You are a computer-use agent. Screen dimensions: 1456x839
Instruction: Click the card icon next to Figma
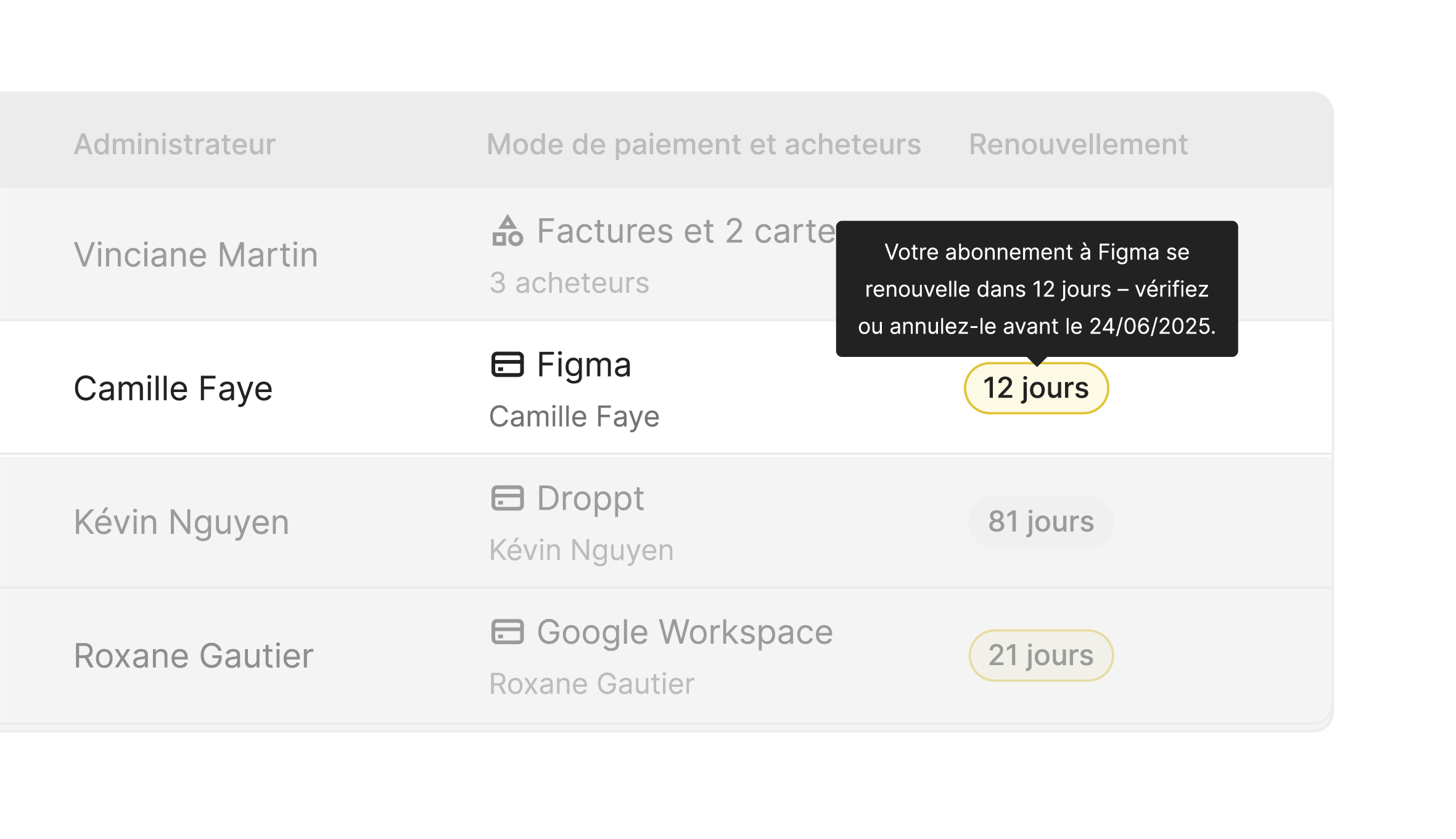click(x=507, y=364)
